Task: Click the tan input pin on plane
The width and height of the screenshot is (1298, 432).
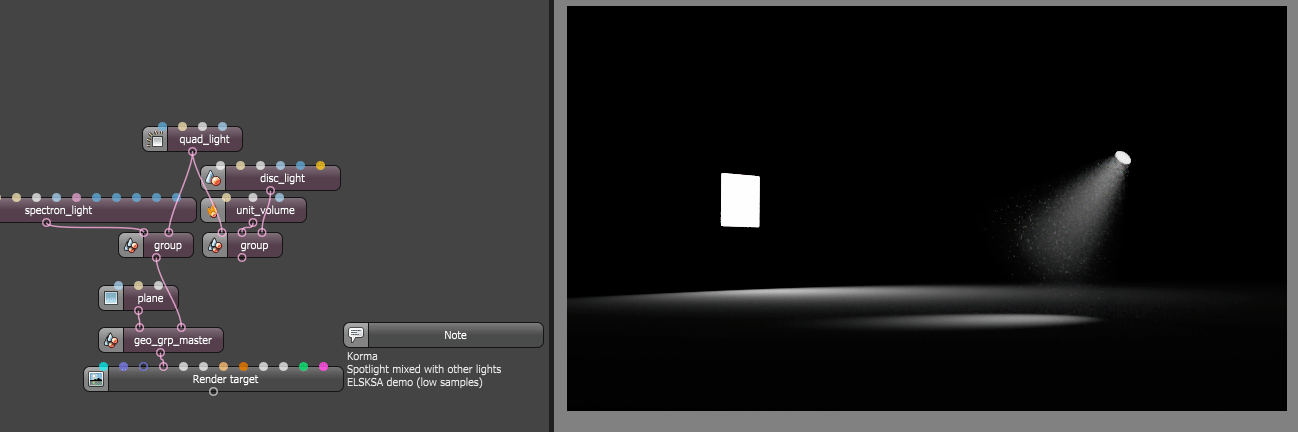Action: [x=138, y=285]
